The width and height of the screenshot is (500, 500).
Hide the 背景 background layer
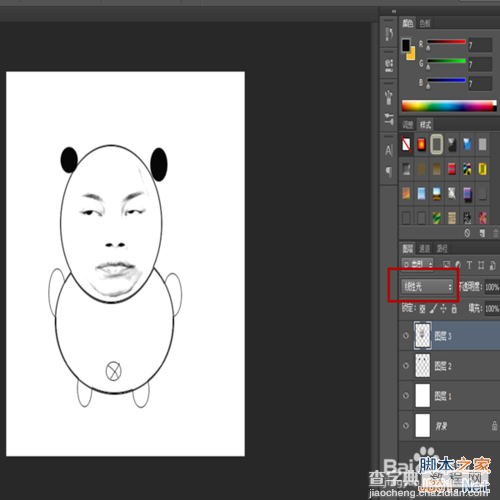coord(406,426)
